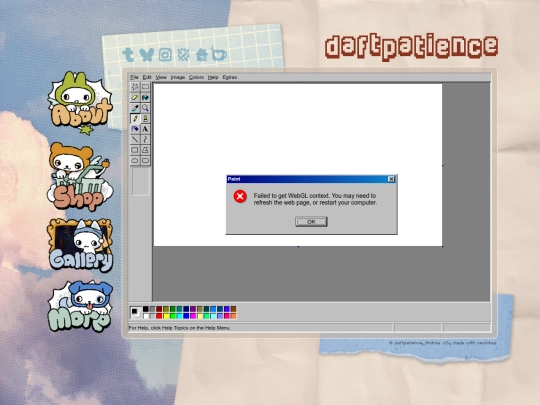
Task: Click the 'Failed to get WebGL context' message
Action: click(x=315, y=199)
